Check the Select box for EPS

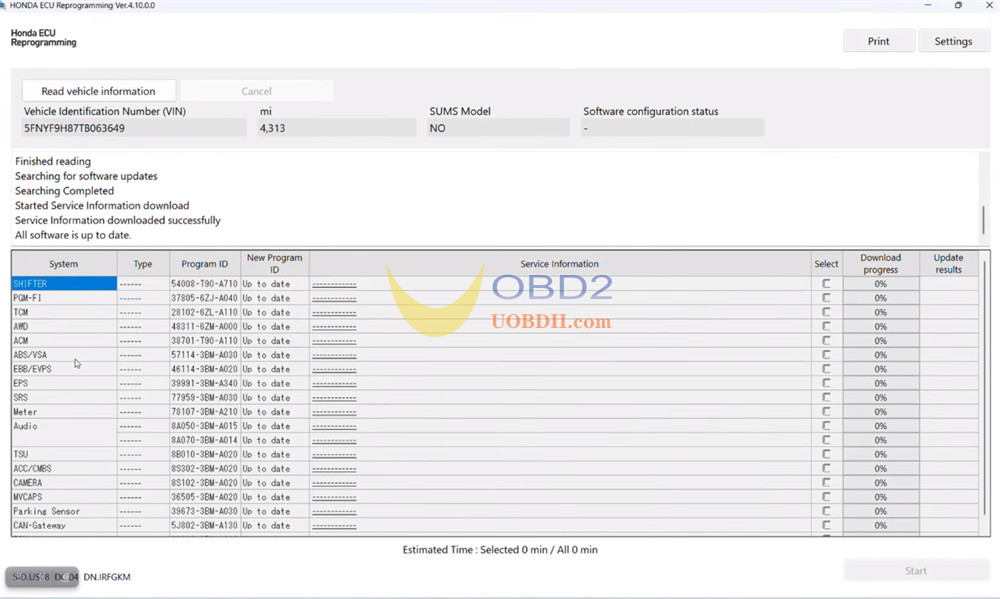826,383
